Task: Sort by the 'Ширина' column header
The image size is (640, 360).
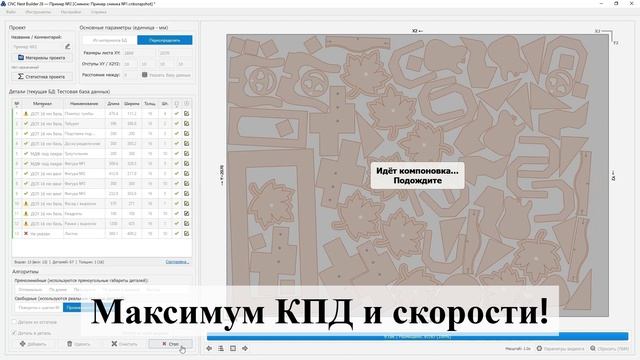Action: (131, 104)
